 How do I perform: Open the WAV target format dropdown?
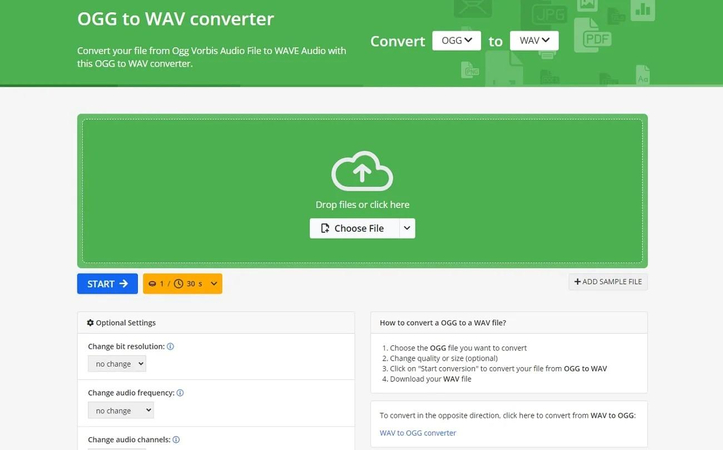(x=534, y=41)
